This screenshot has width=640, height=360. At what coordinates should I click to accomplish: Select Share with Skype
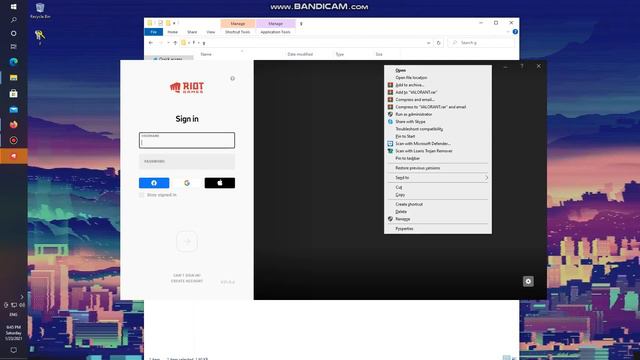(x=438, y=122)
